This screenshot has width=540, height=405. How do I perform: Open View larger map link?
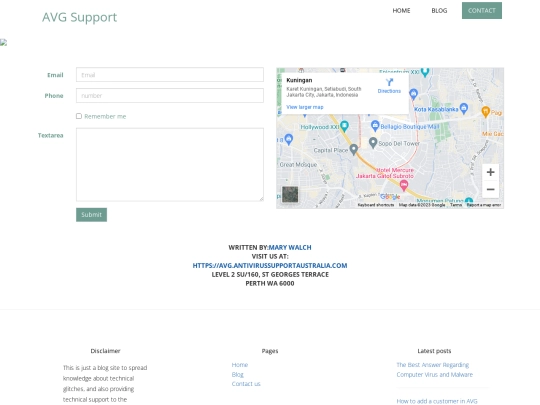[x=305, y=107]
